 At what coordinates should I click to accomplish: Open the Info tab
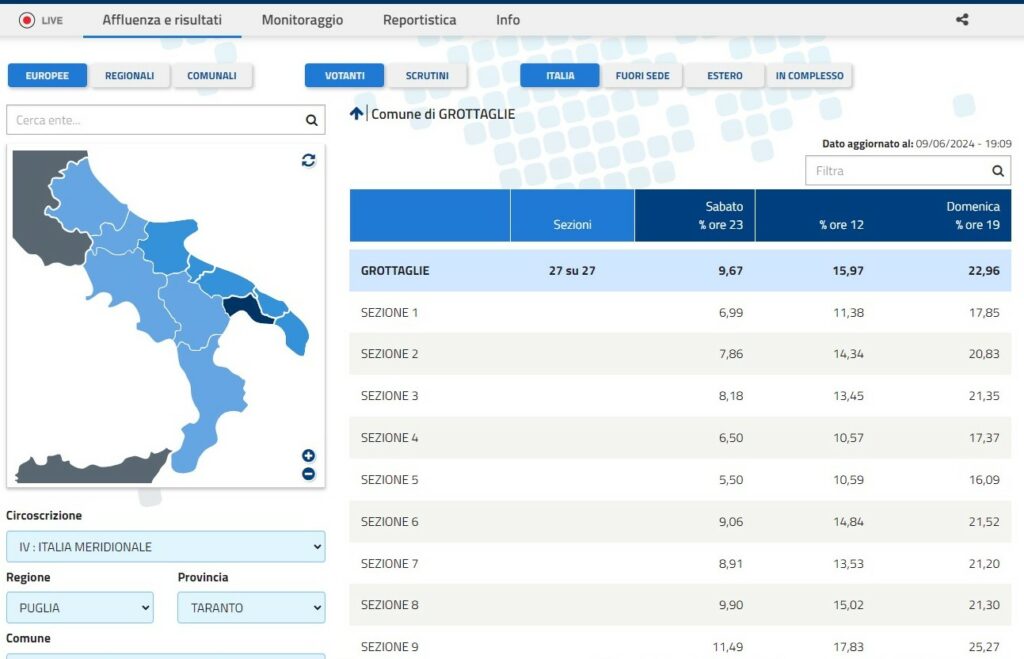coord(507,20)
